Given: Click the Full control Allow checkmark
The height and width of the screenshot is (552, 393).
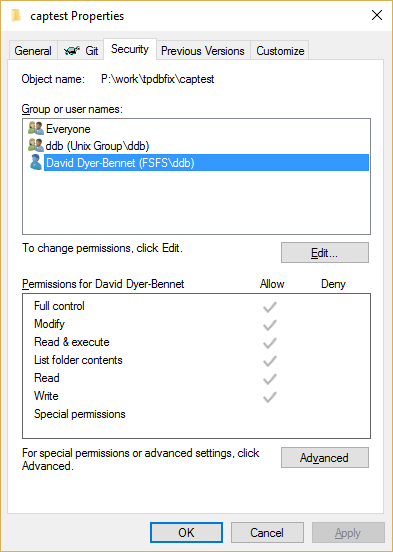Looking at the screenshot, I should point(270,307).
